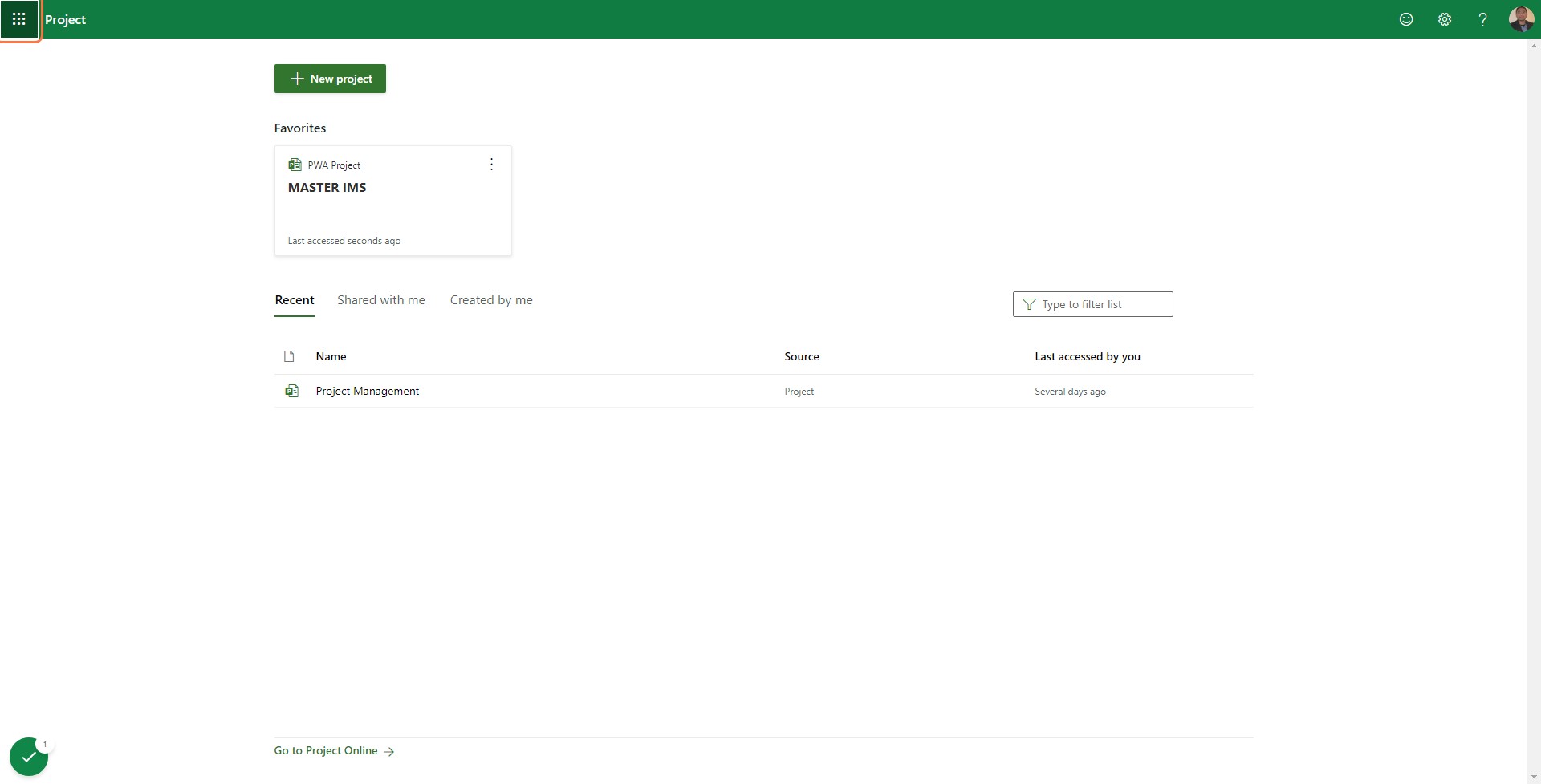Open the green checkmark notification badge
The height and width of the screenshot is (784, 1541).
tap(29, 757)
